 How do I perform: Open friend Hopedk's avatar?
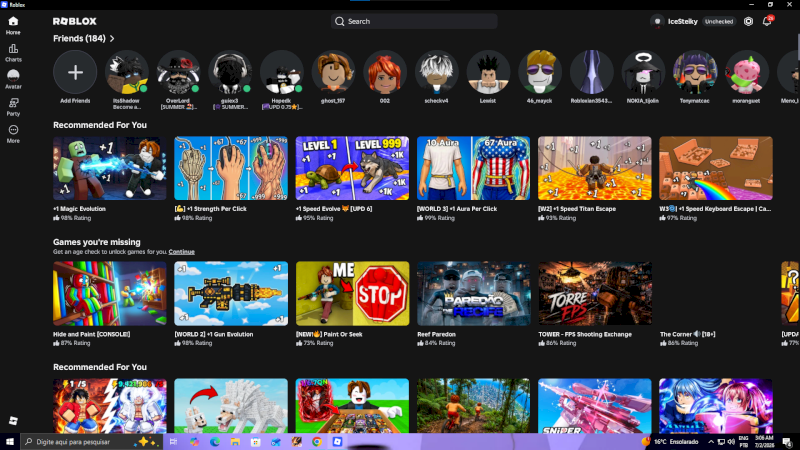(281, 72)
